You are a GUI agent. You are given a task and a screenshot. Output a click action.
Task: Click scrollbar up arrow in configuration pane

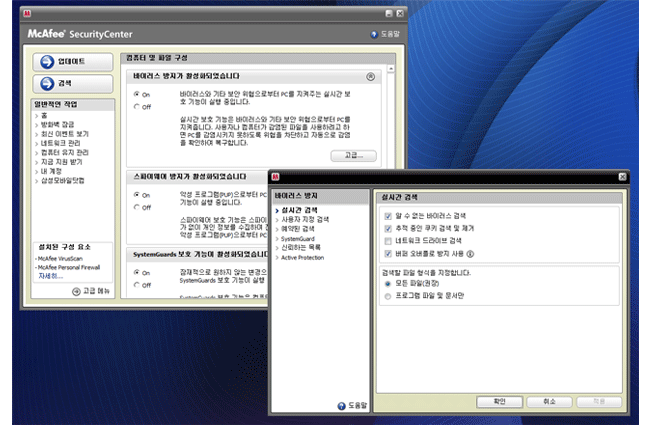coord(391,69)
